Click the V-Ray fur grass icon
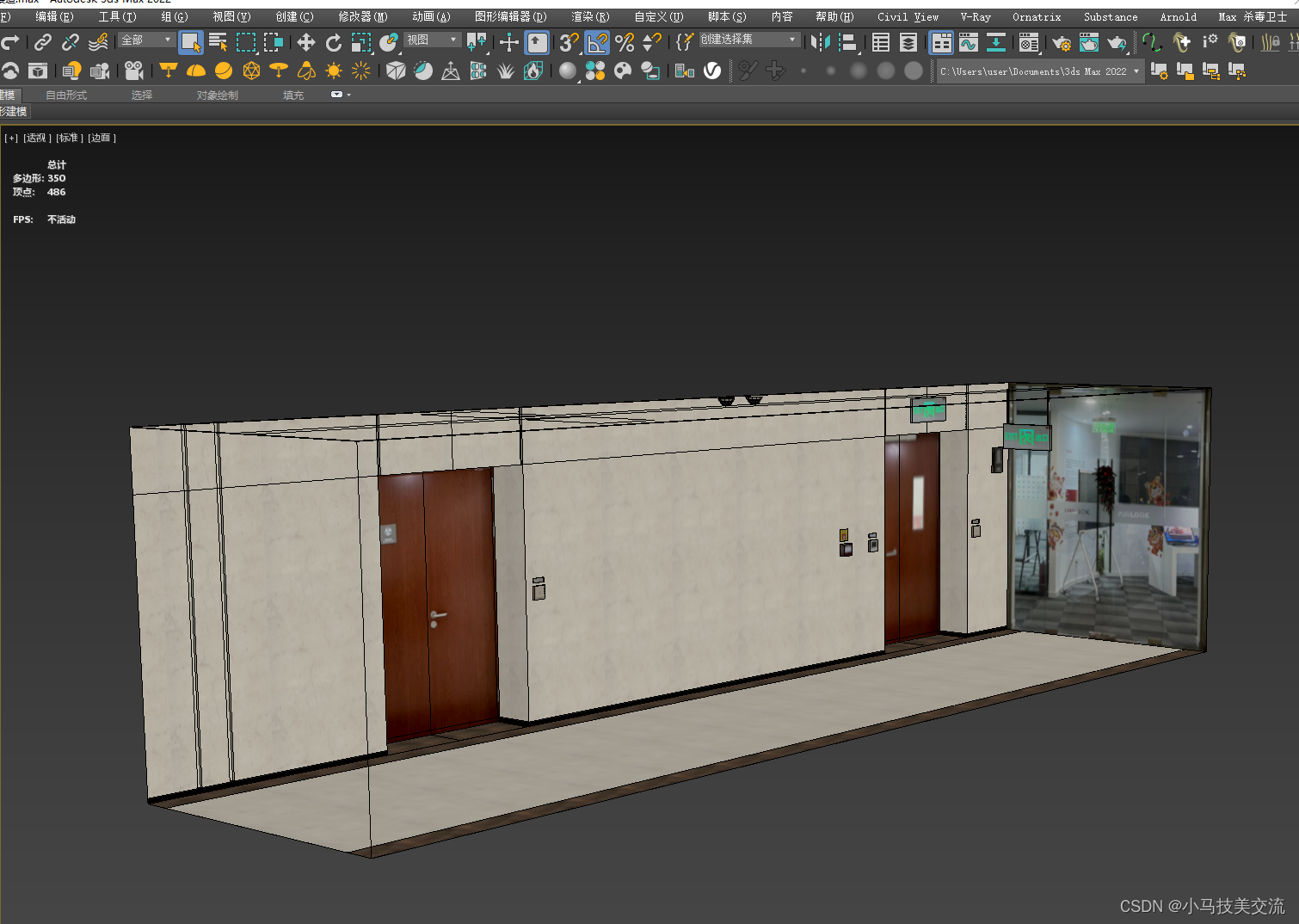 pyautogui.click(x=506, y=71)
